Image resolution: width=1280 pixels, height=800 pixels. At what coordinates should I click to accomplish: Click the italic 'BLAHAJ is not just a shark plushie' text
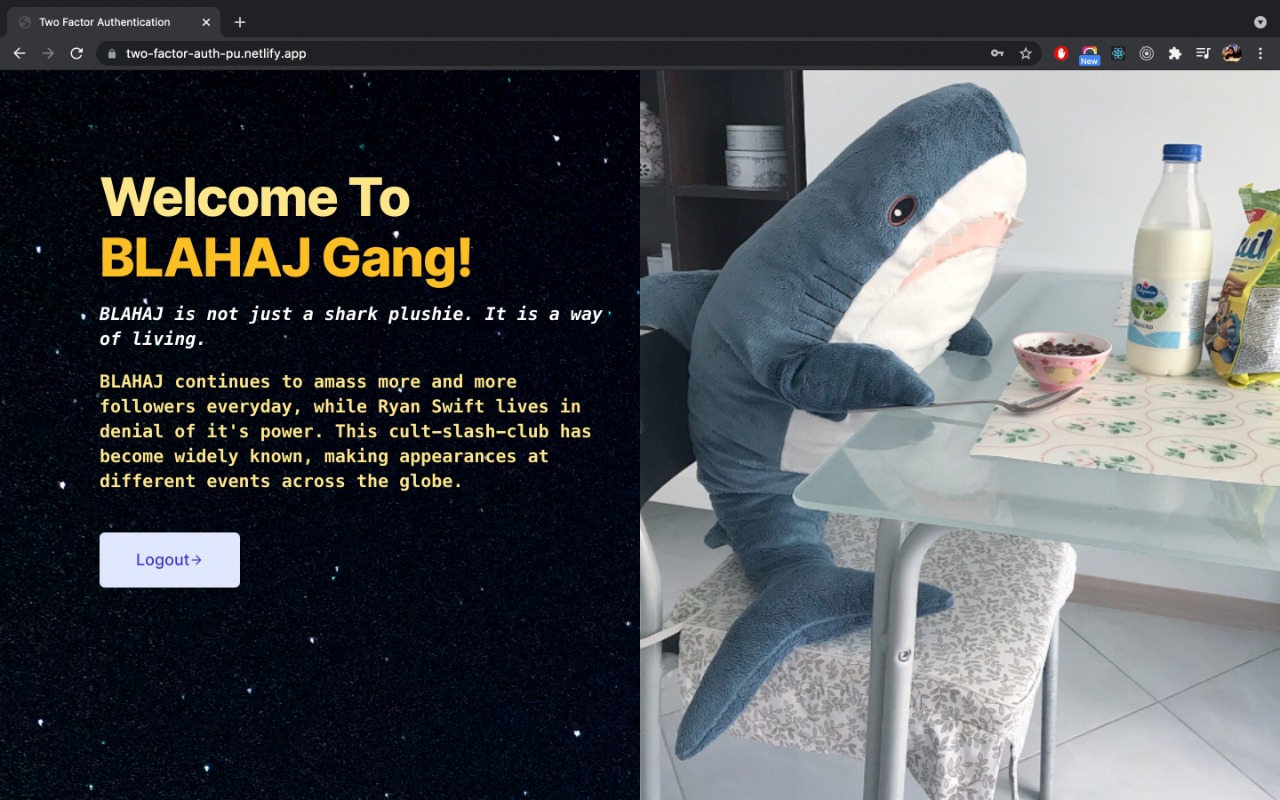point(351,326)
